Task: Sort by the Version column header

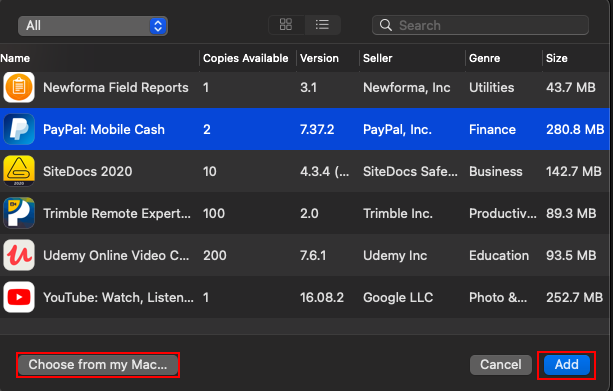Action: coord(319,58)
